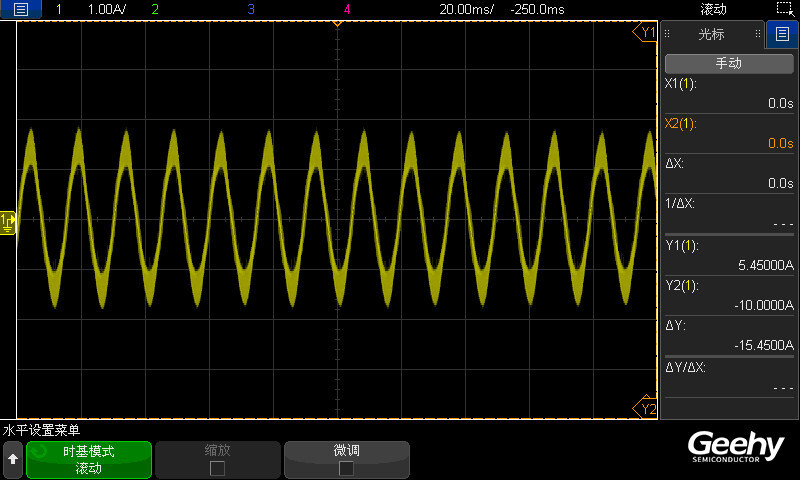Select the X2(1) cursor value field

point(729,134)
